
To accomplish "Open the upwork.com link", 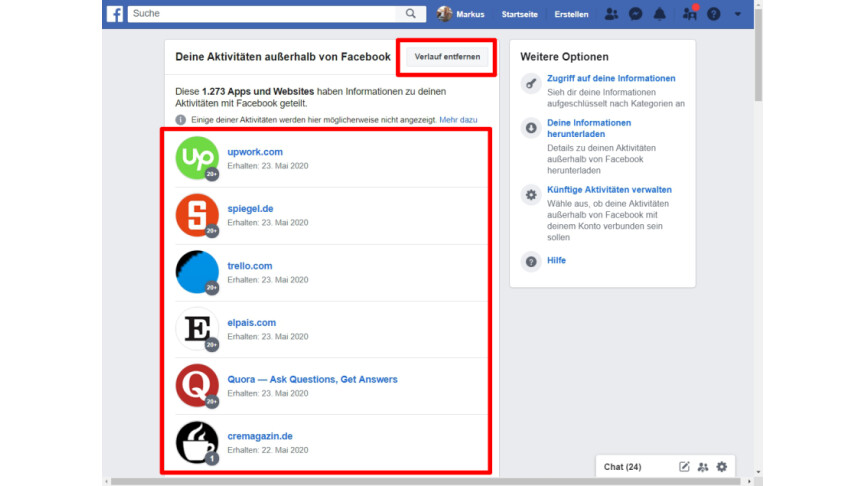I will click(255, 152).
